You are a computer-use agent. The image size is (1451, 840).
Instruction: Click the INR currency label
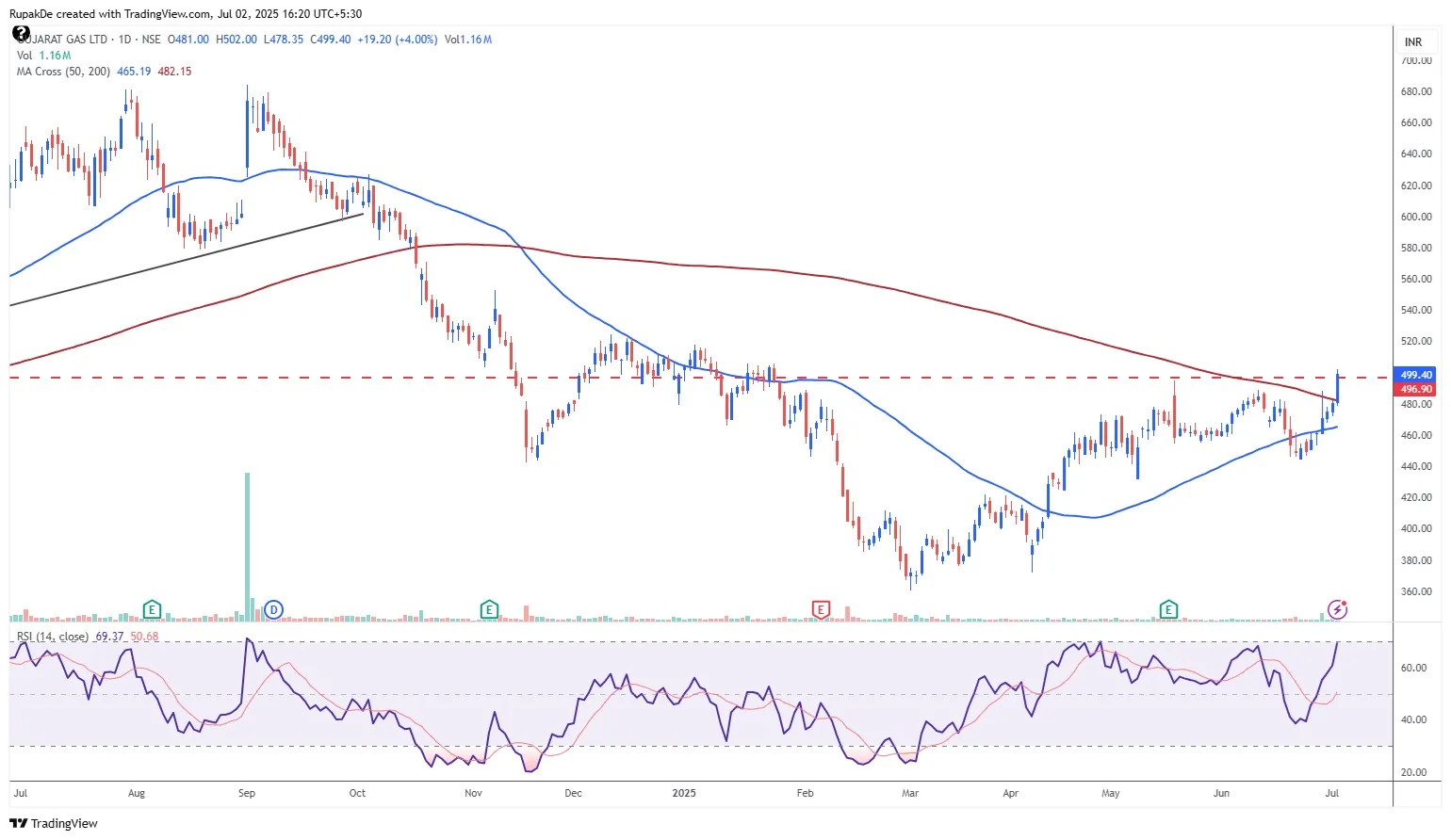1413,42
